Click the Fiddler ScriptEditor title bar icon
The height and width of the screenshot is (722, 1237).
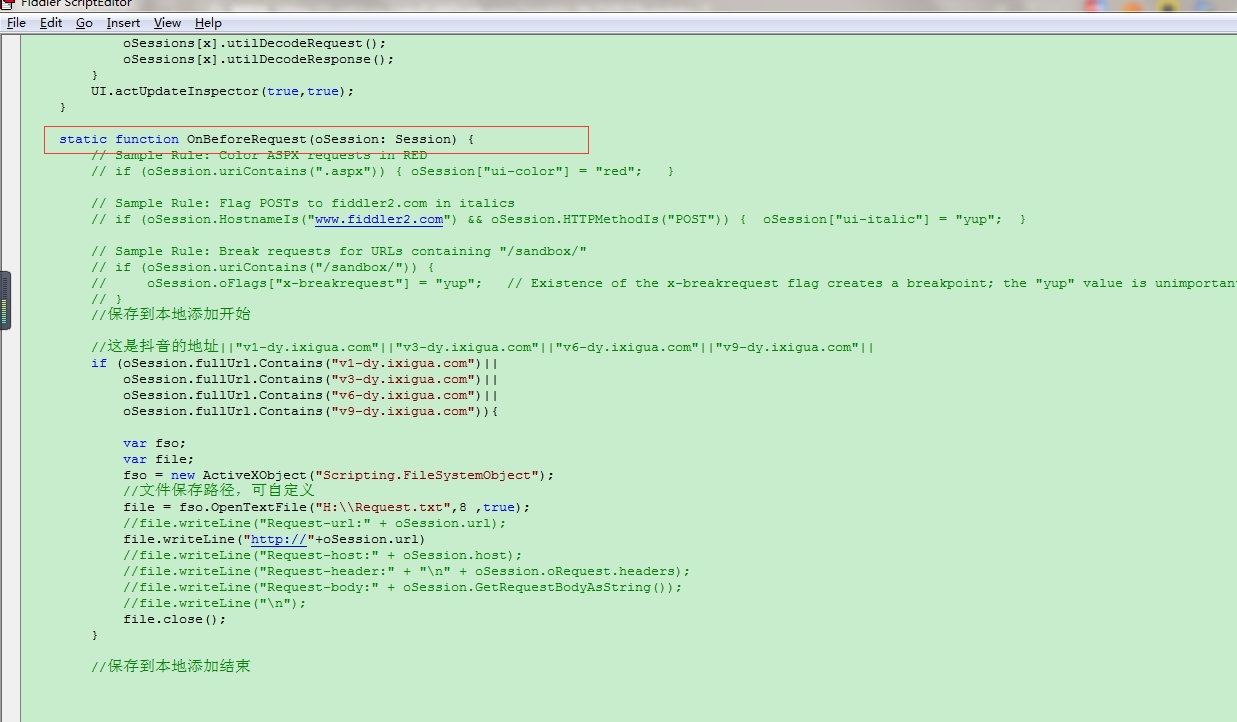[x=8, y=4]
